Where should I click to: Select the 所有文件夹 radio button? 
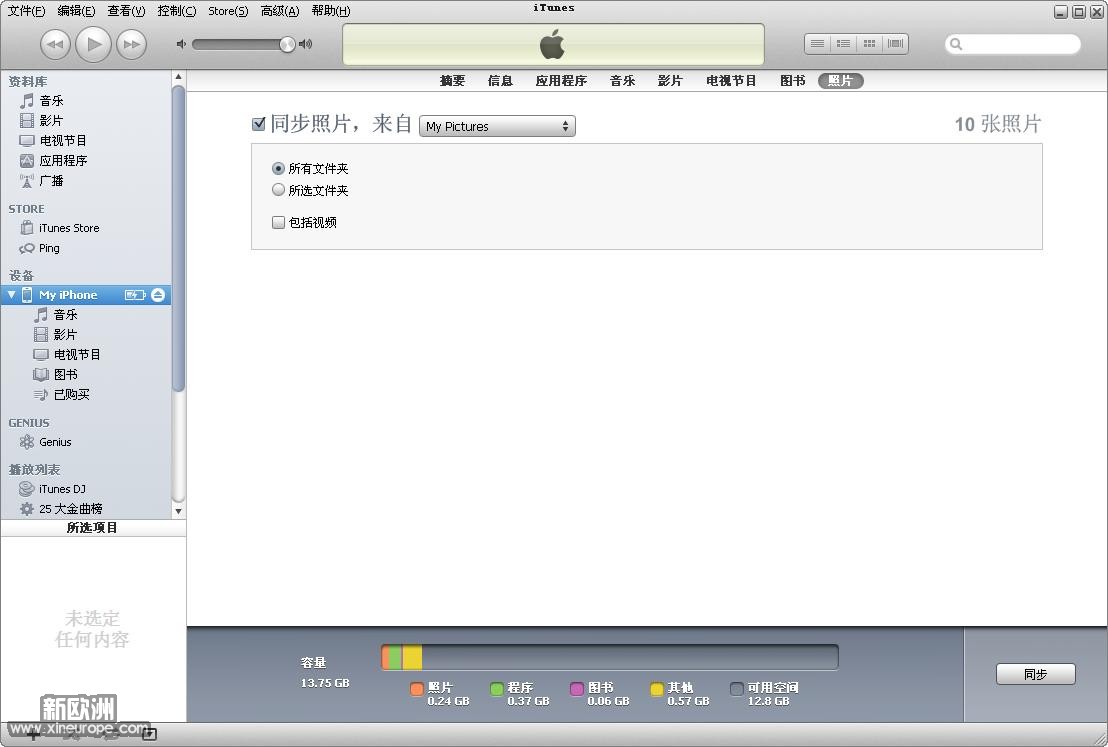(x=278, y=168)
